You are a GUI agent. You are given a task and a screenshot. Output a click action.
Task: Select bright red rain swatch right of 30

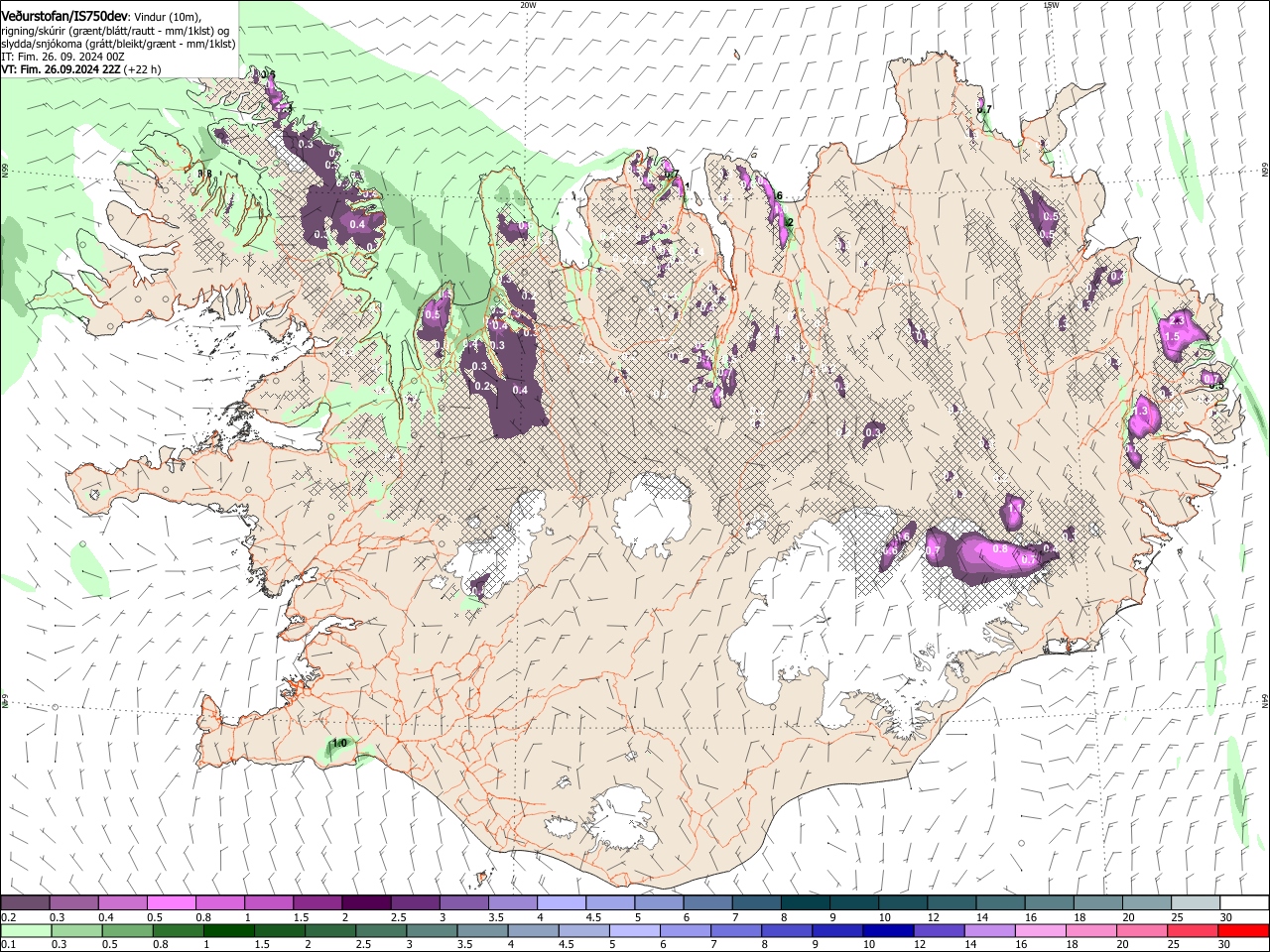point(1244,930)
